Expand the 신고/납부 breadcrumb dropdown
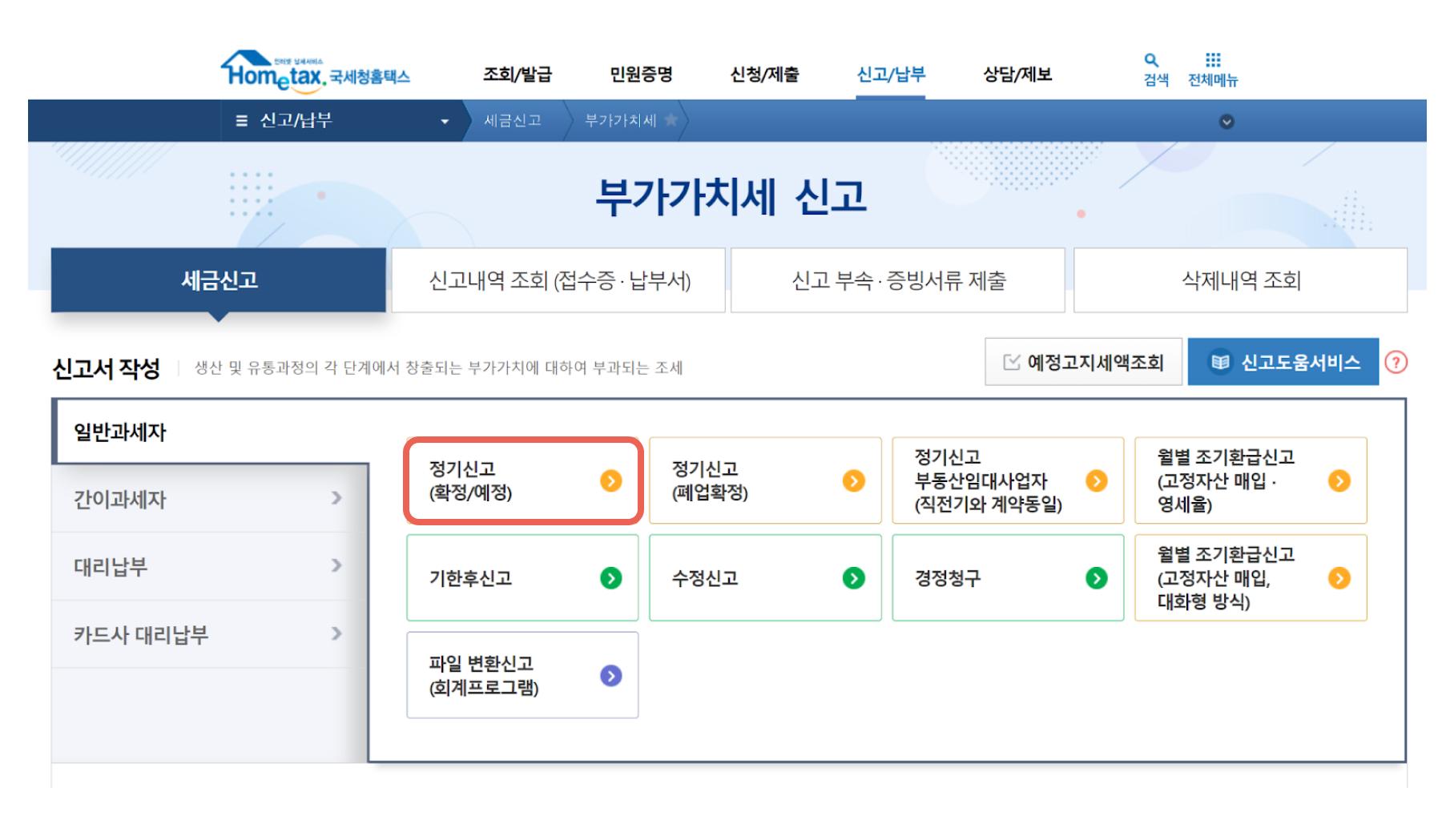Image resolution: width=1442 pixels, height=840 pixels. pyautogui.click(x=445, y=122)
